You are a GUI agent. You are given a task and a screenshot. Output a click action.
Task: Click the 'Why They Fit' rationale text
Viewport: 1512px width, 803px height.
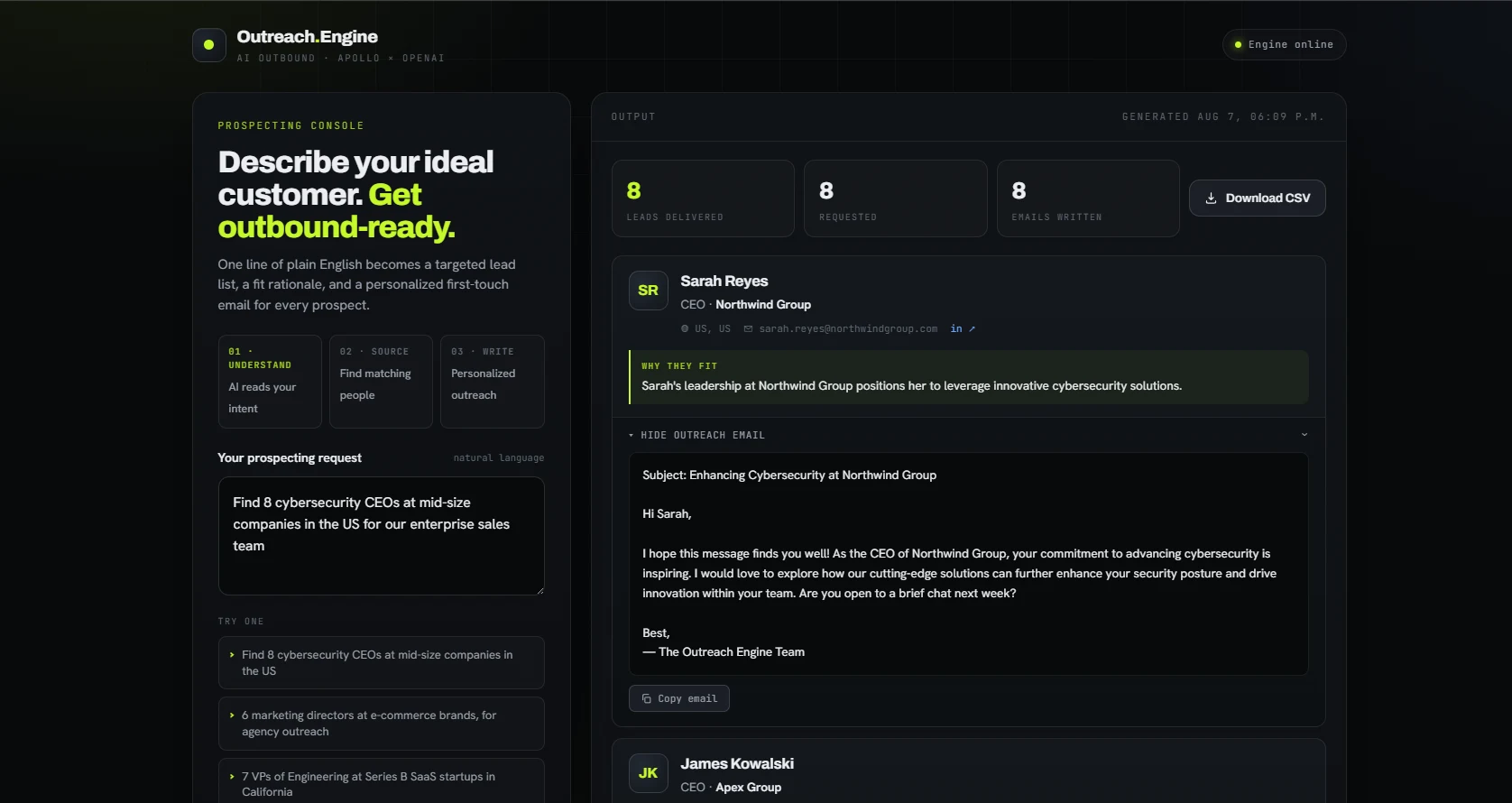pos(912,386)
